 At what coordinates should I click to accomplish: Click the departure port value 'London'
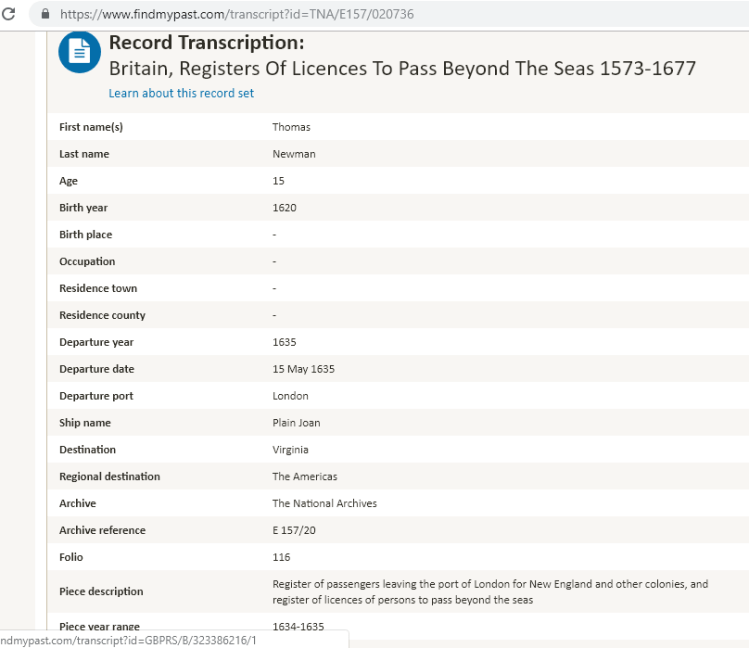[x=290, y=396]
